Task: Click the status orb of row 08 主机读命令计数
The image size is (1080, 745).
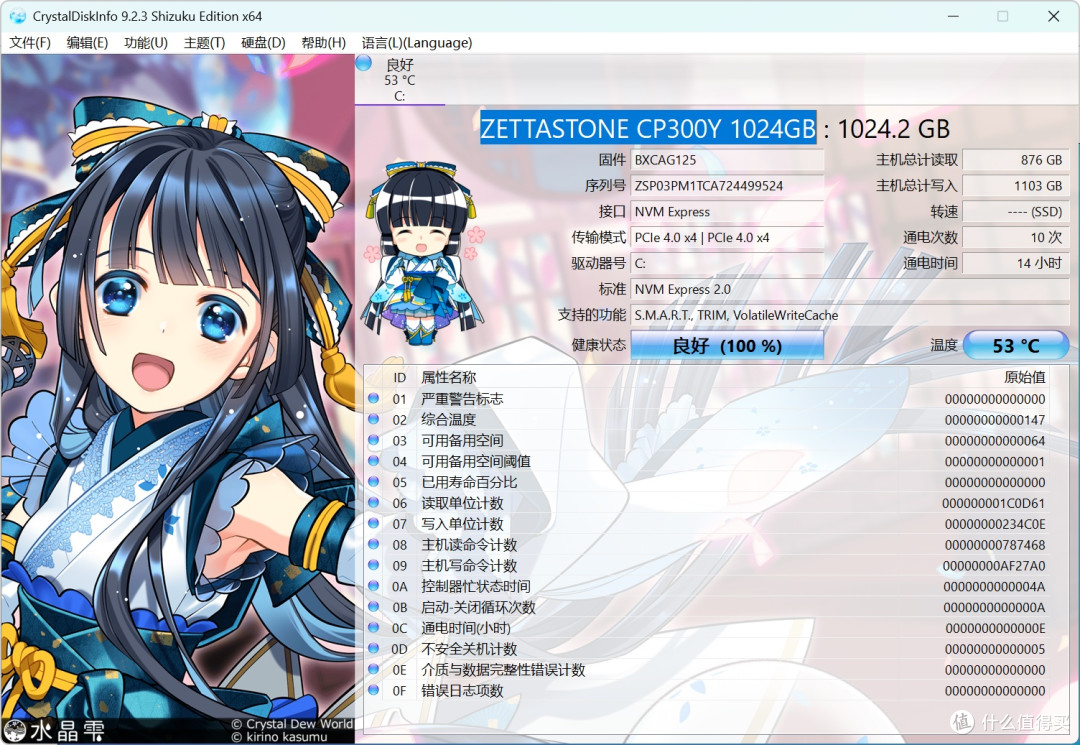Action: [x=374, y=544]
